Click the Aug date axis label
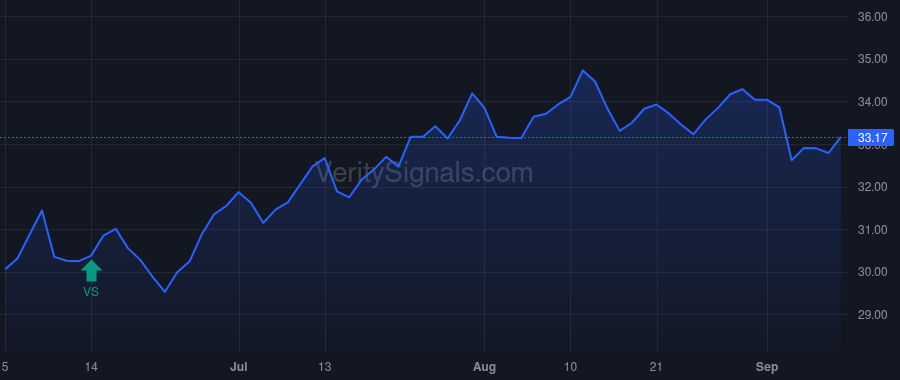The image size is (900, 380). click(484, 367)
